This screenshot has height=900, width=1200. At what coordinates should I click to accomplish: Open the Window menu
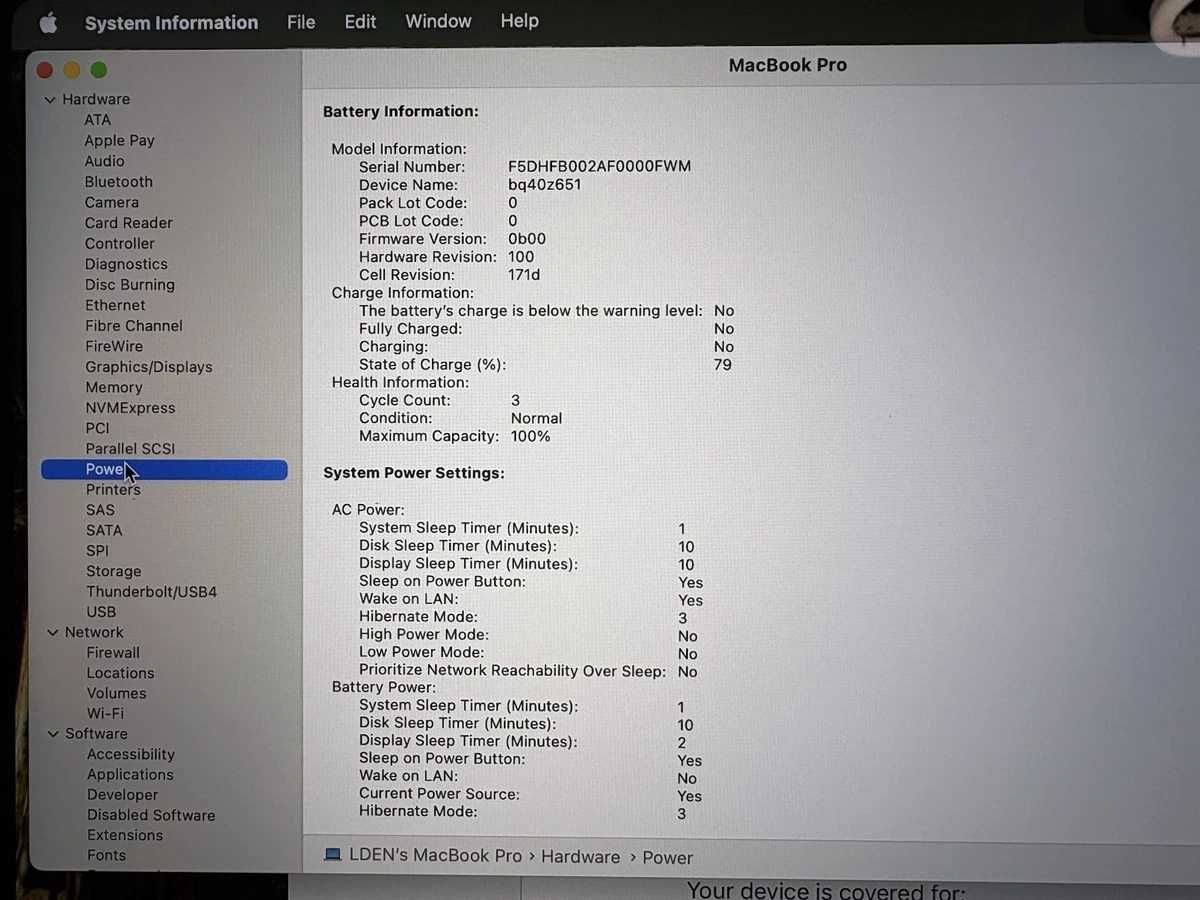click(x=438, y=21)
